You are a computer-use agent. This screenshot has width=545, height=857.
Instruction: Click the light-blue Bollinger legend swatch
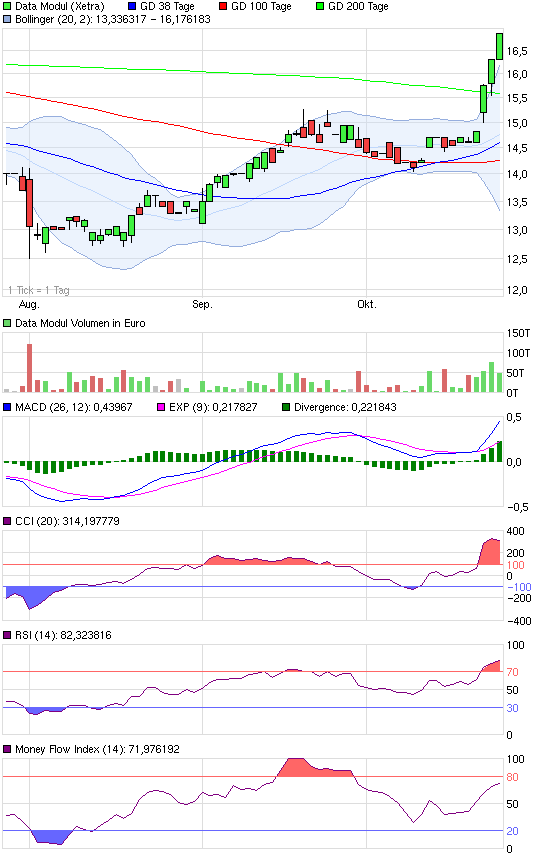[x=7, y=19]
